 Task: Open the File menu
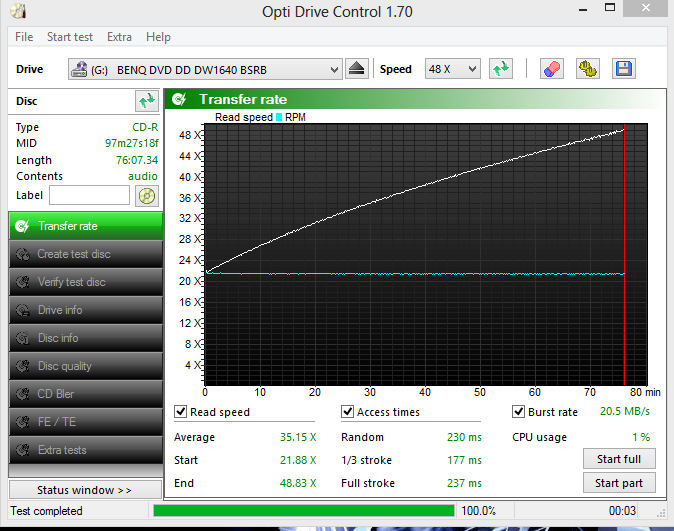point(24,37)
